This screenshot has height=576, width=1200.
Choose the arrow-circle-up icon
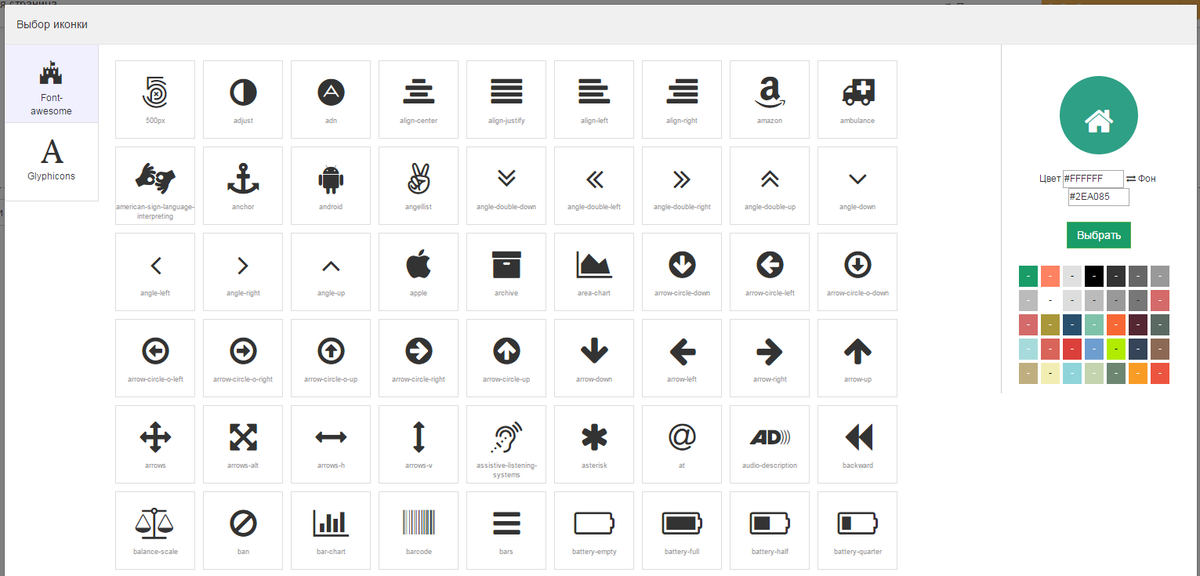[x=506, y=358]
